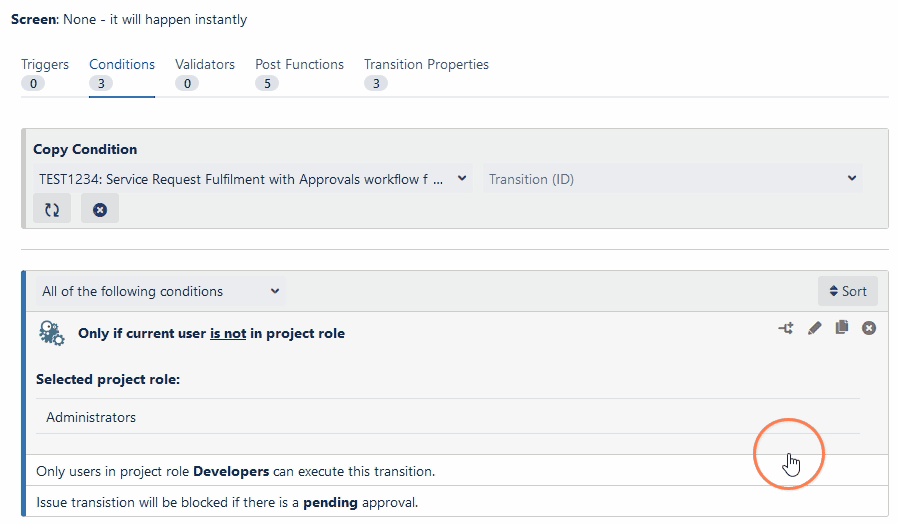Image resolution: width=898 pixels, height=524 pixels.
Task: Open the "All of the following conditions" dropdown
Action: tap(160, 292)
